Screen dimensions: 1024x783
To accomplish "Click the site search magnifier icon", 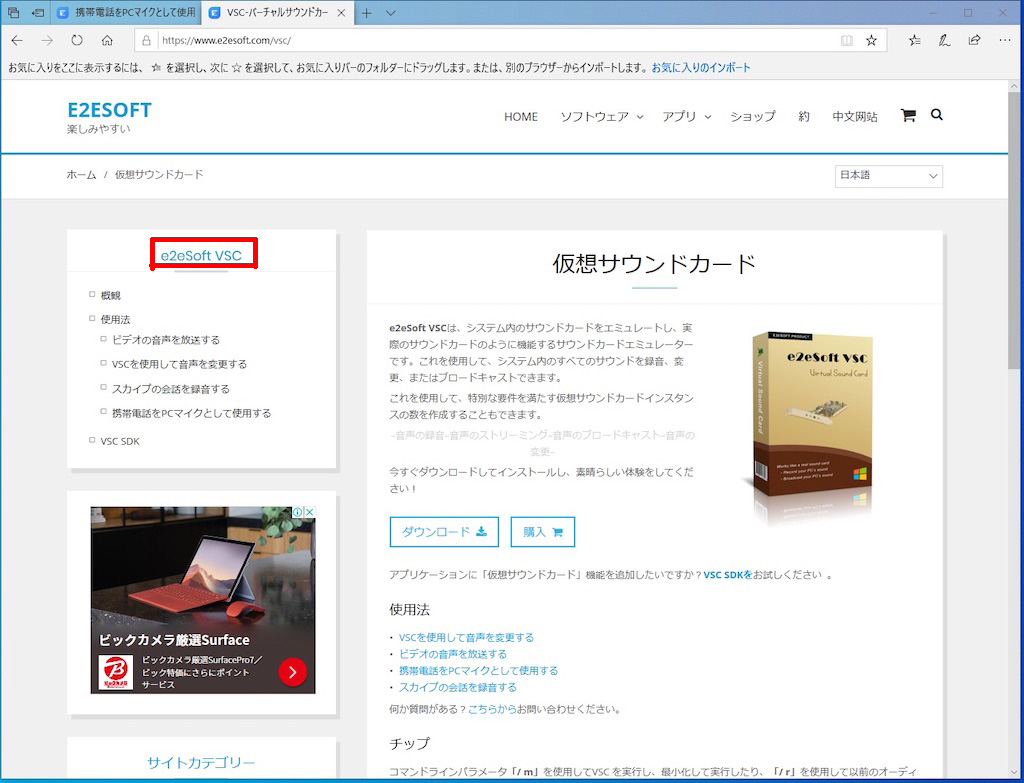I will point(936,115).
